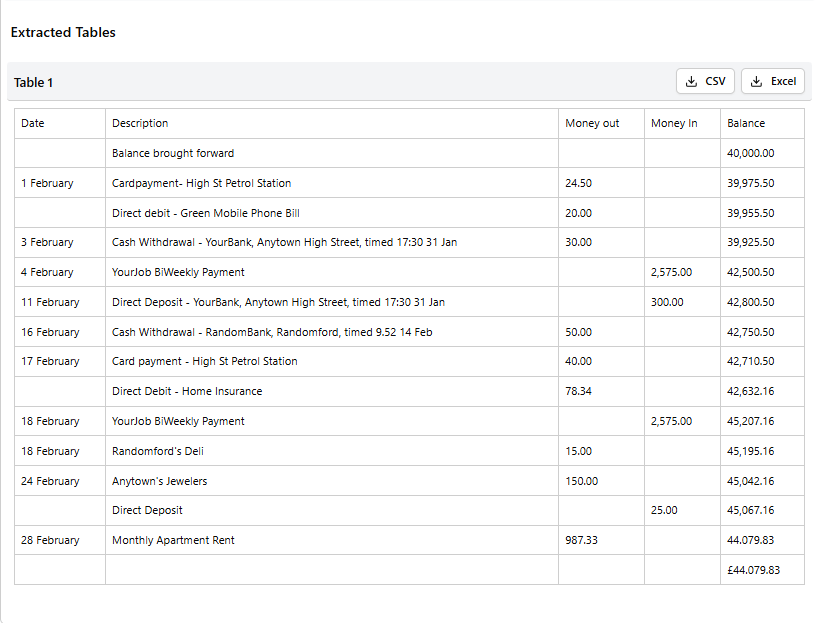Export the table as Excel
The image size is (816, 623).
pos(773,82)
